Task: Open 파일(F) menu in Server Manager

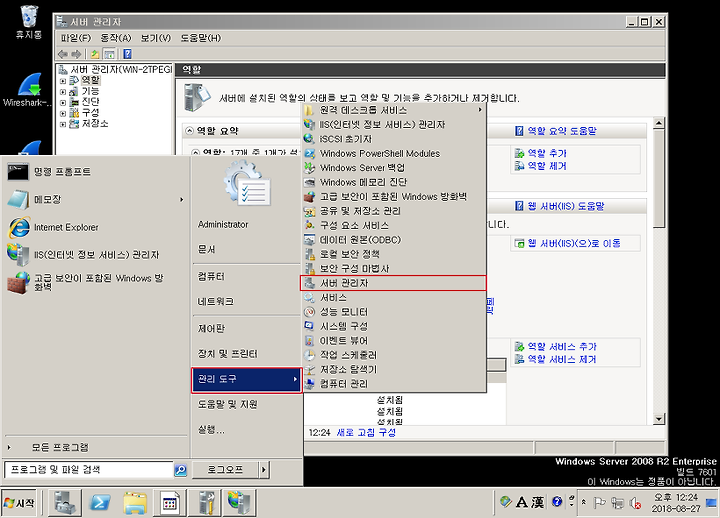Action: click(x=76, y=38)
